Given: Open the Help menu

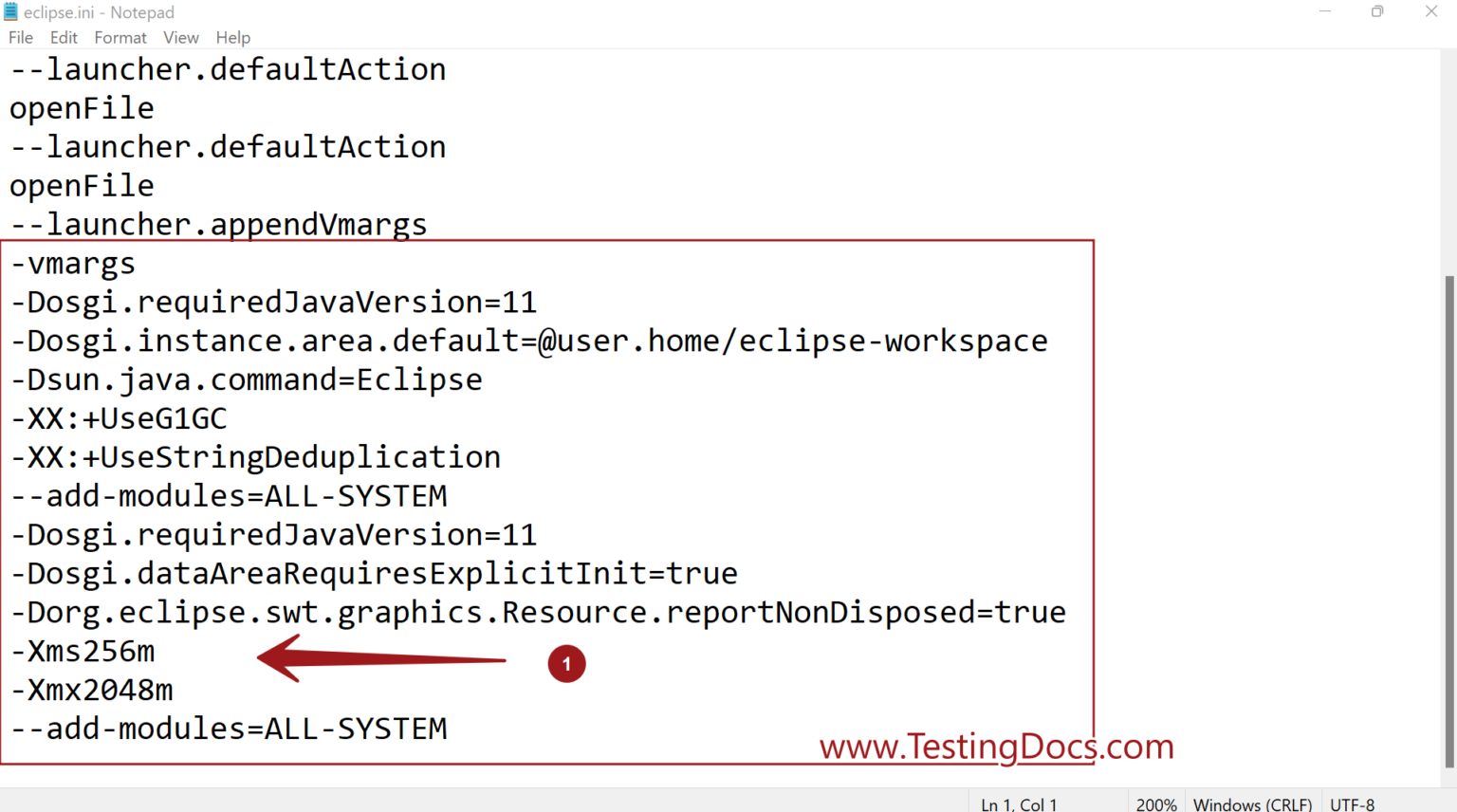Looking at the screenshot, I should (x=233, y=37).
